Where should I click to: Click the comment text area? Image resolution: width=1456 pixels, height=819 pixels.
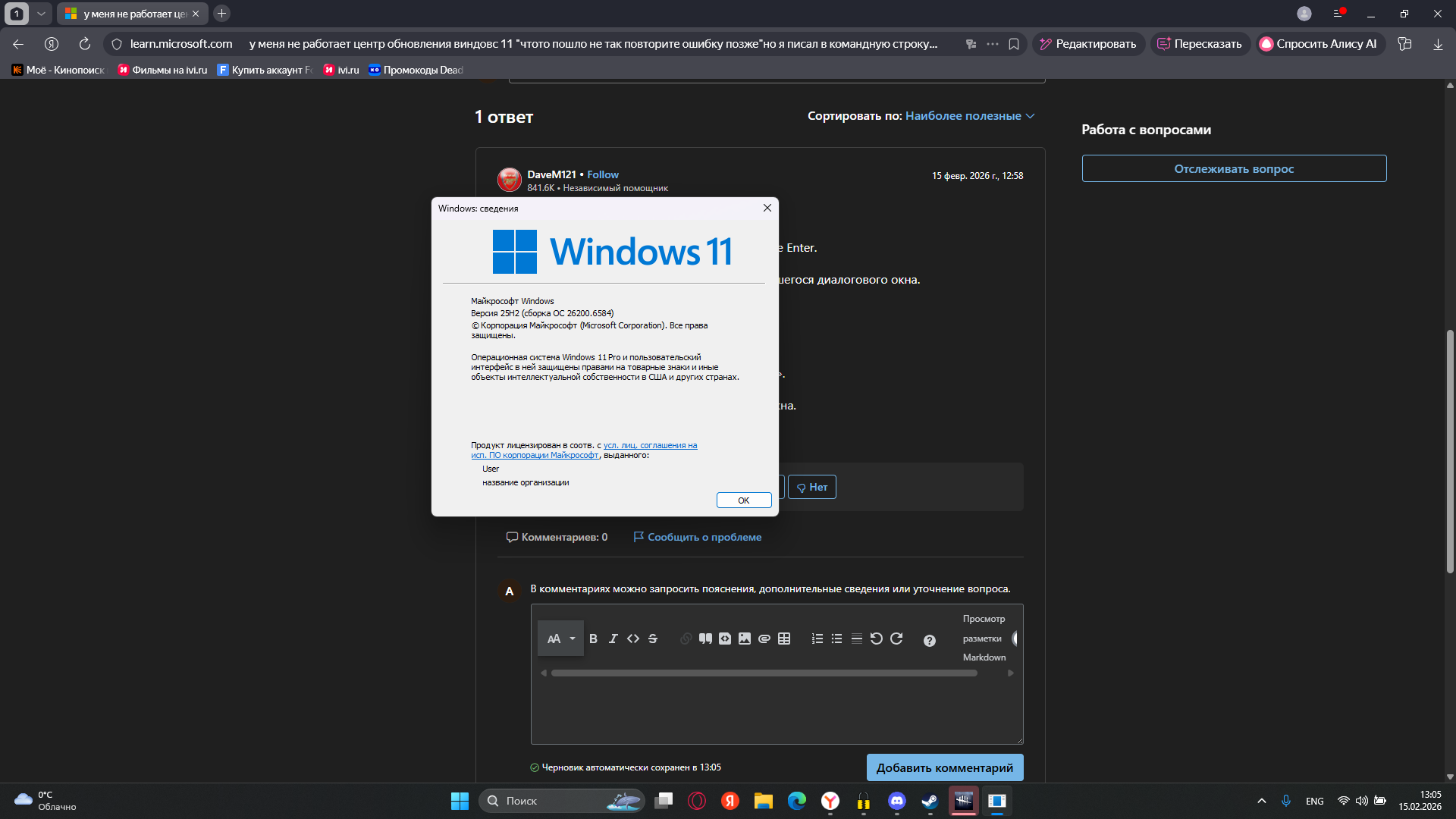pos(777,711)
